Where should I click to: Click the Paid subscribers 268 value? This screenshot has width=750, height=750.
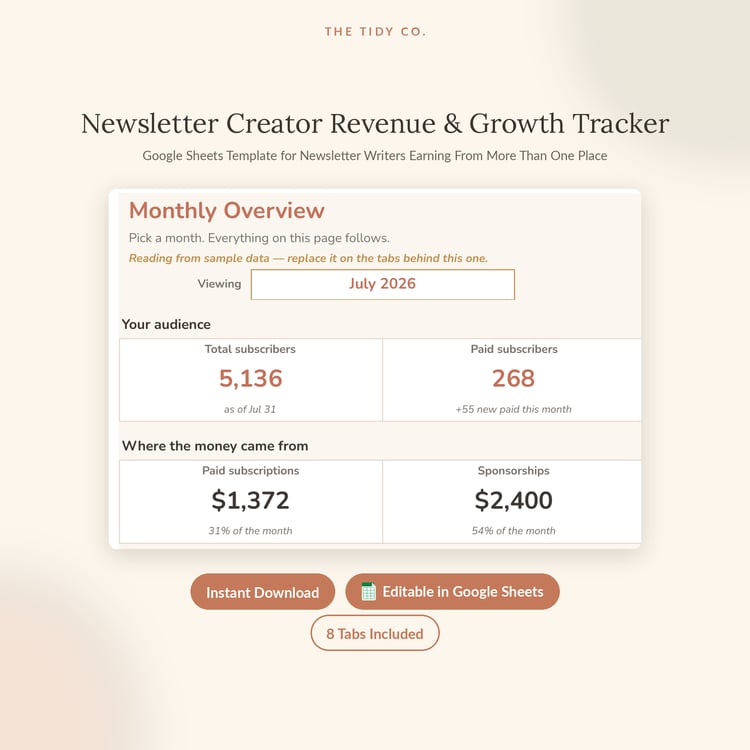(513, 378)
